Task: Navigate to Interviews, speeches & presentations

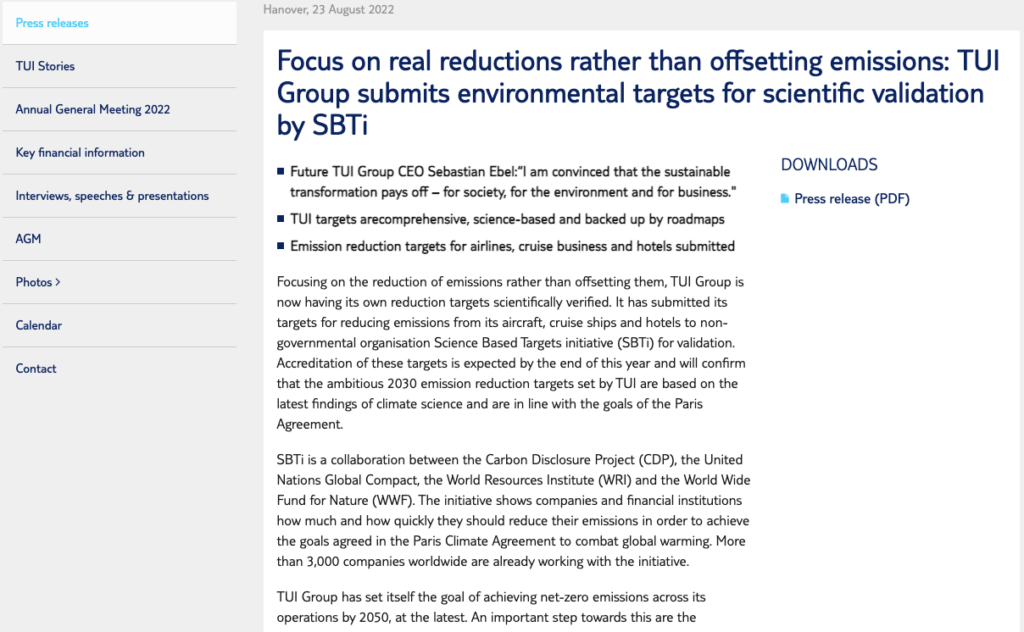Action: (112, 196)
